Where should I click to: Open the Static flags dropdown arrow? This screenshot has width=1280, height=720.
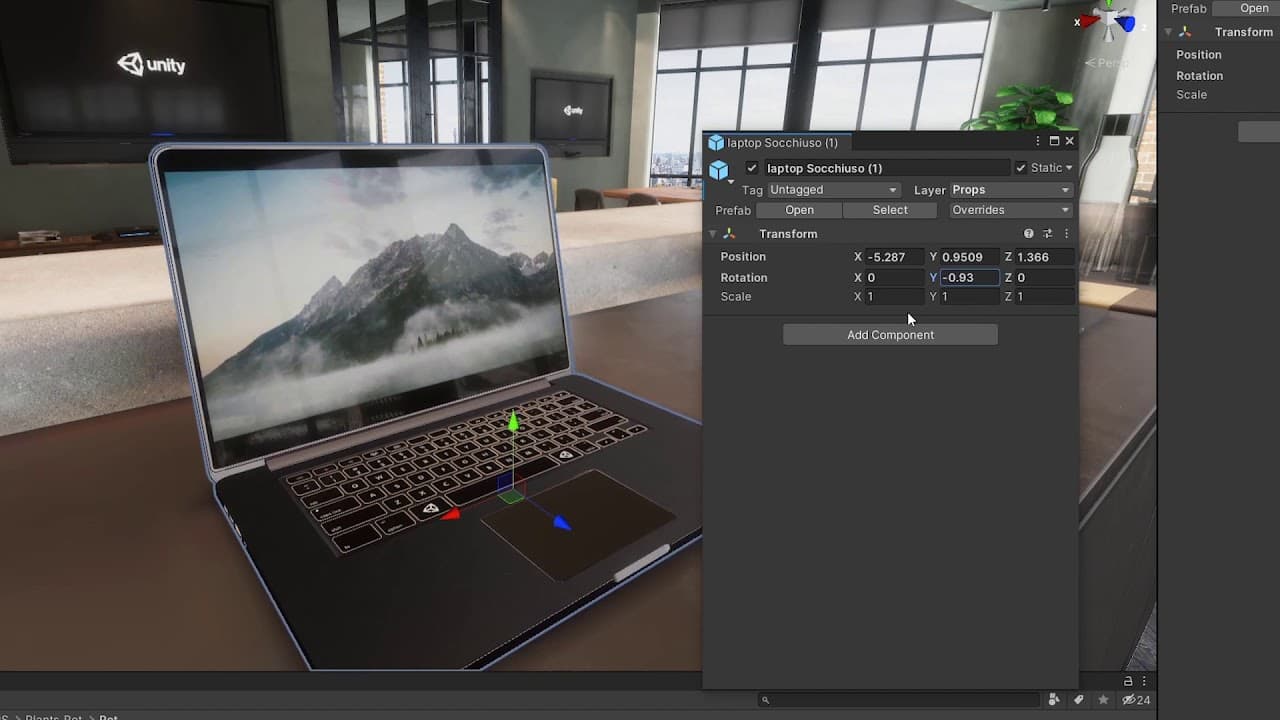pos(1069,168)
